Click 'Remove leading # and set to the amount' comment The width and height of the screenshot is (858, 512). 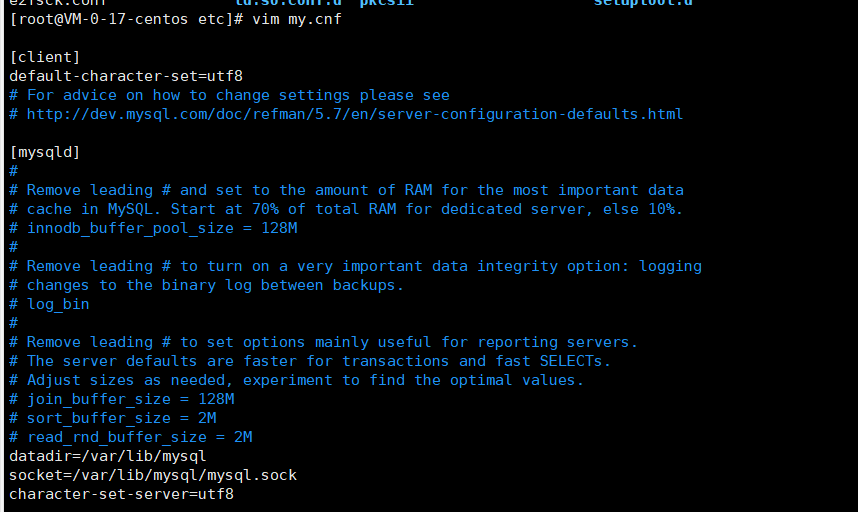tap(346, 190)
